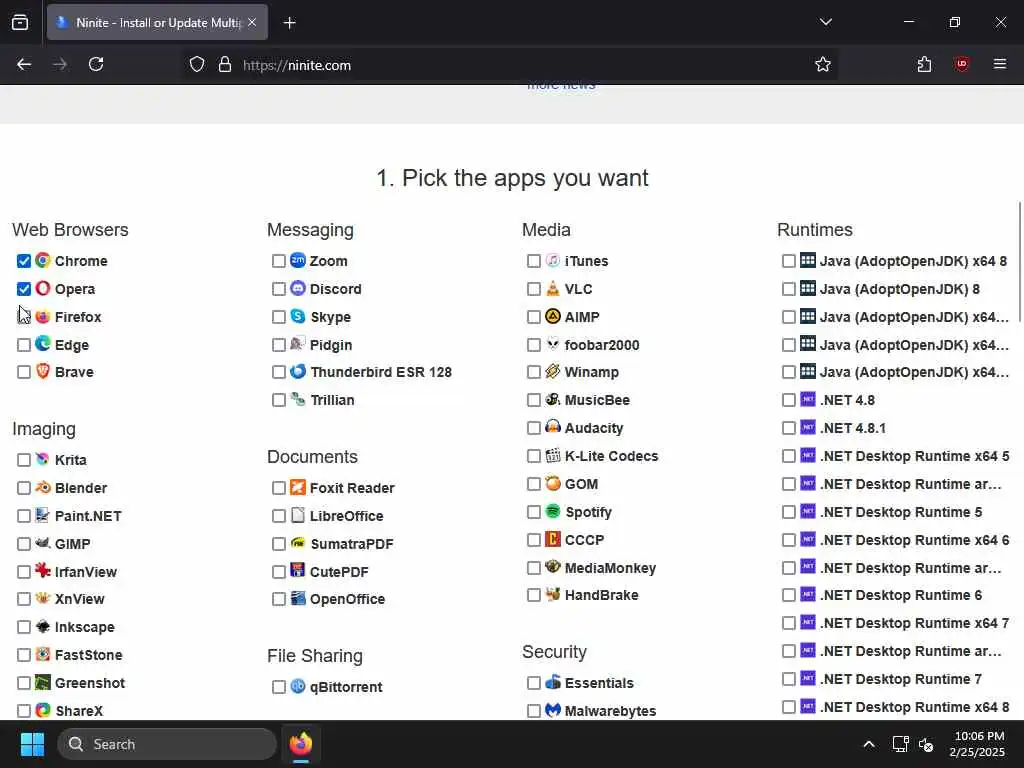Viewport: 1024px width, 768px height.
Task: Open the Windows Start menu
Action: pos(32,744)
